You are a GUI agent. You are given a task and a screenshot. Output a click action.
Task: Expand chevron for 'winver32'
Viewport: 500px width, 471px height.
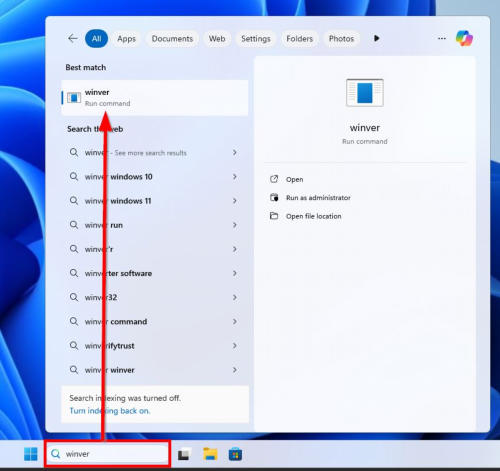coord(235,297)
